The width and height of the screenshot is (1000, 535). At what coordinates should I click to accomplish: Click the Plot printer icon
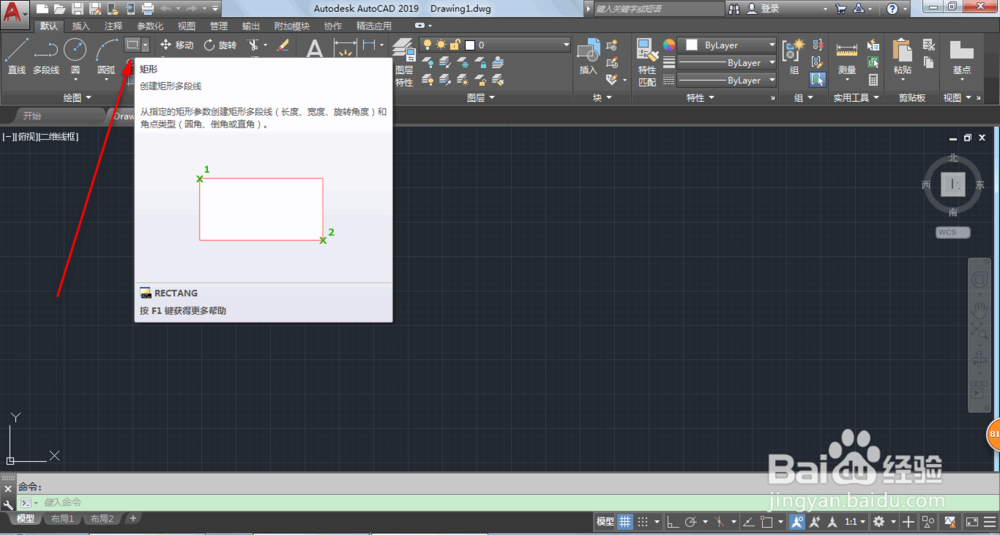[147, 8]
